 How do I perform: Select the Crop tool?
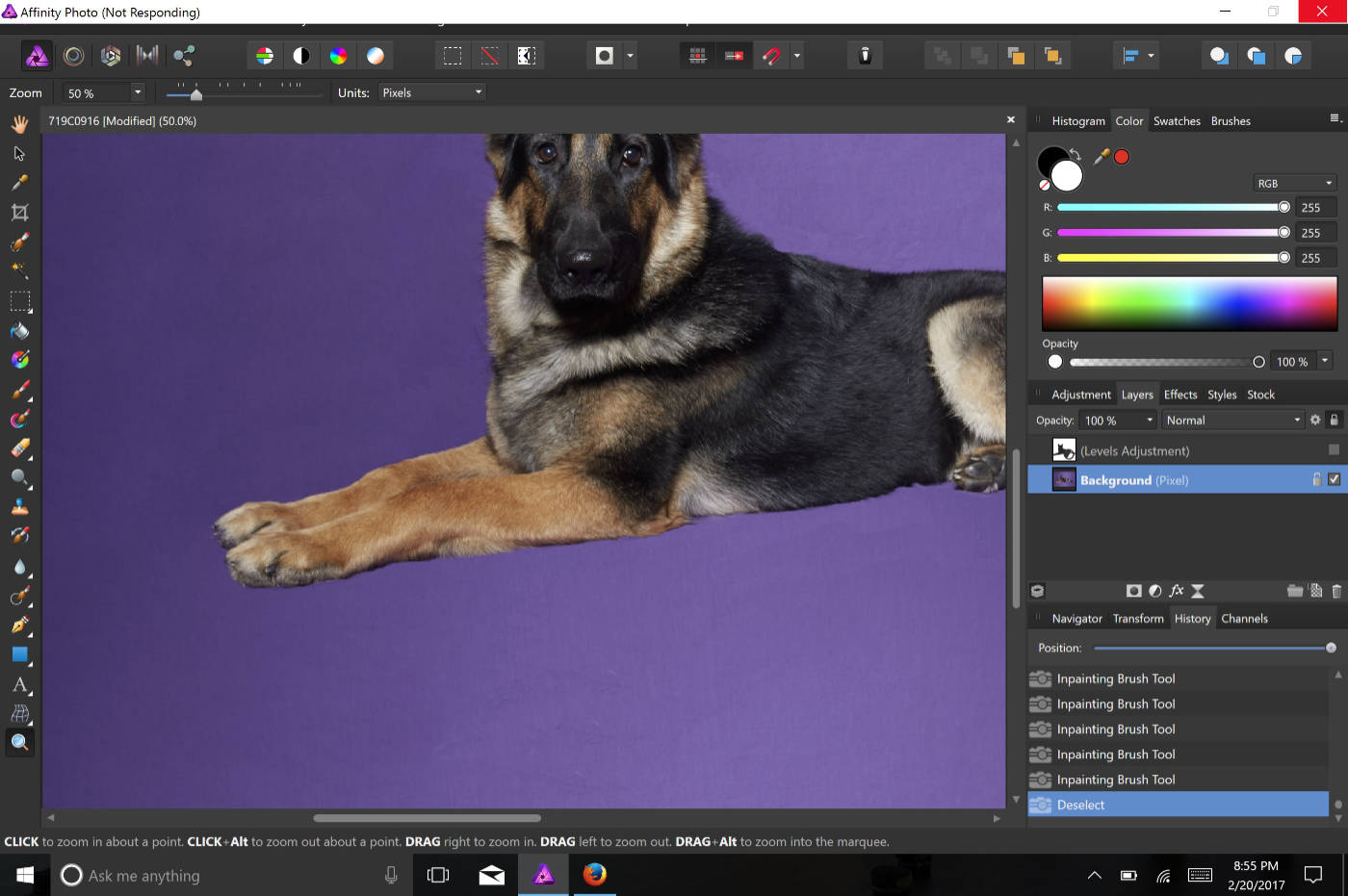pos(19,213)
